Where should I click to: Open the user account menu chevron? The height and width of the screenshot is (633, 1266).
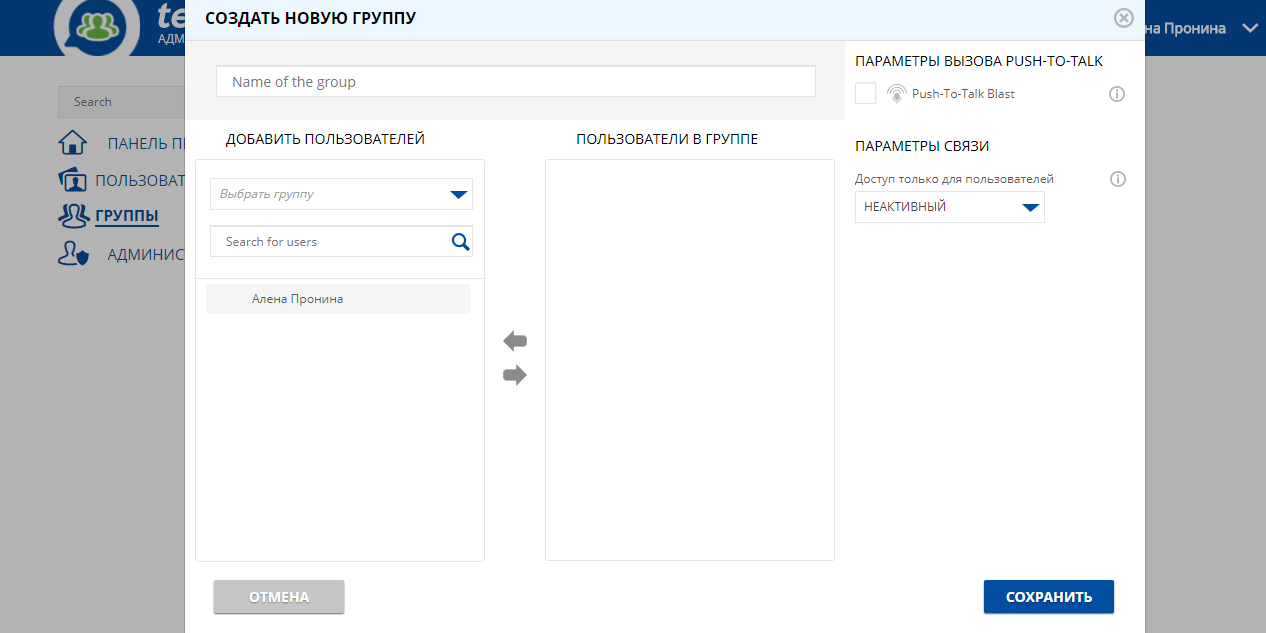(1249, 28)
